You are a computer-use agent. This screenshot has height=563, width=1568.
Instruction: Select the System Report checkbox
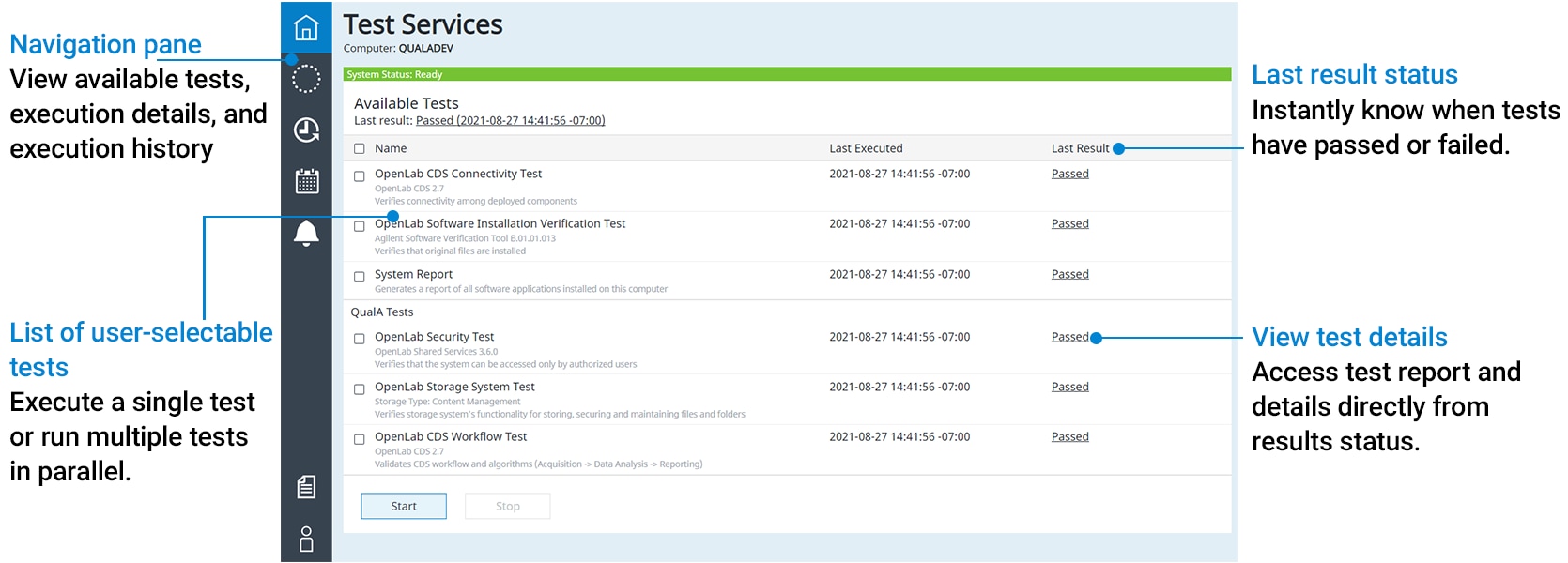pos(359,277)
